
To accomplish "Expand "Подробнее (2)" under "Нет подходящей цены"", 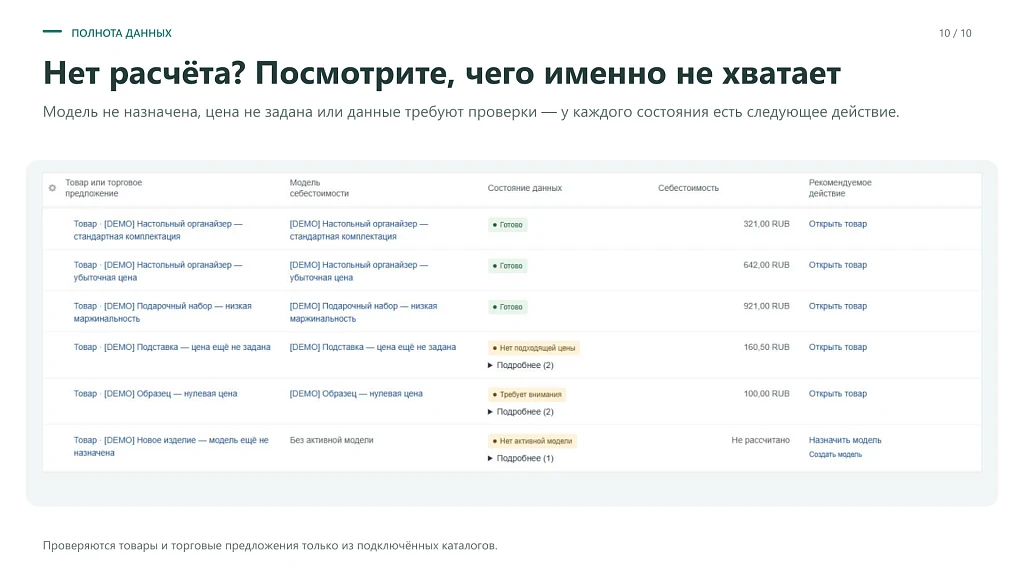I will pyautogui.click(x=520, y=365).
